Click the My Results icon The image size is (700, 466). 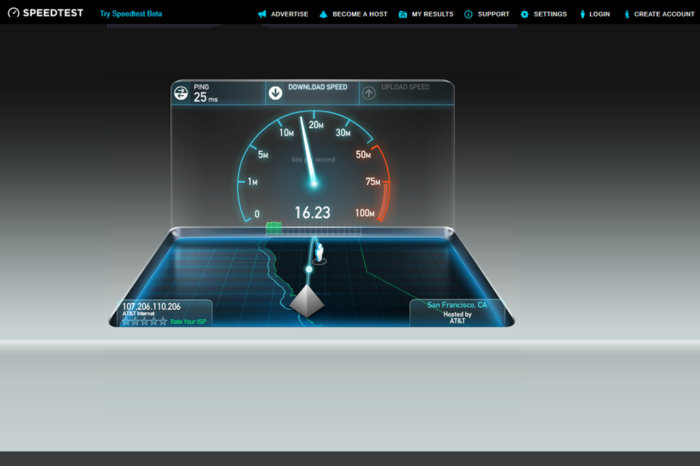[402, 15]
